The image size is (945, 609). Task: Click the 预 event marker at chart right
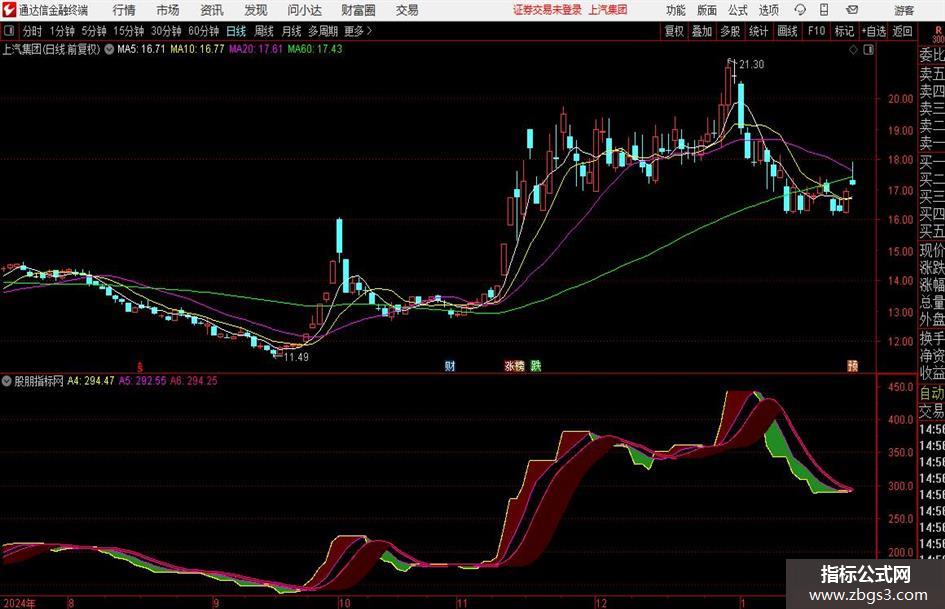[x=853, y=366]
